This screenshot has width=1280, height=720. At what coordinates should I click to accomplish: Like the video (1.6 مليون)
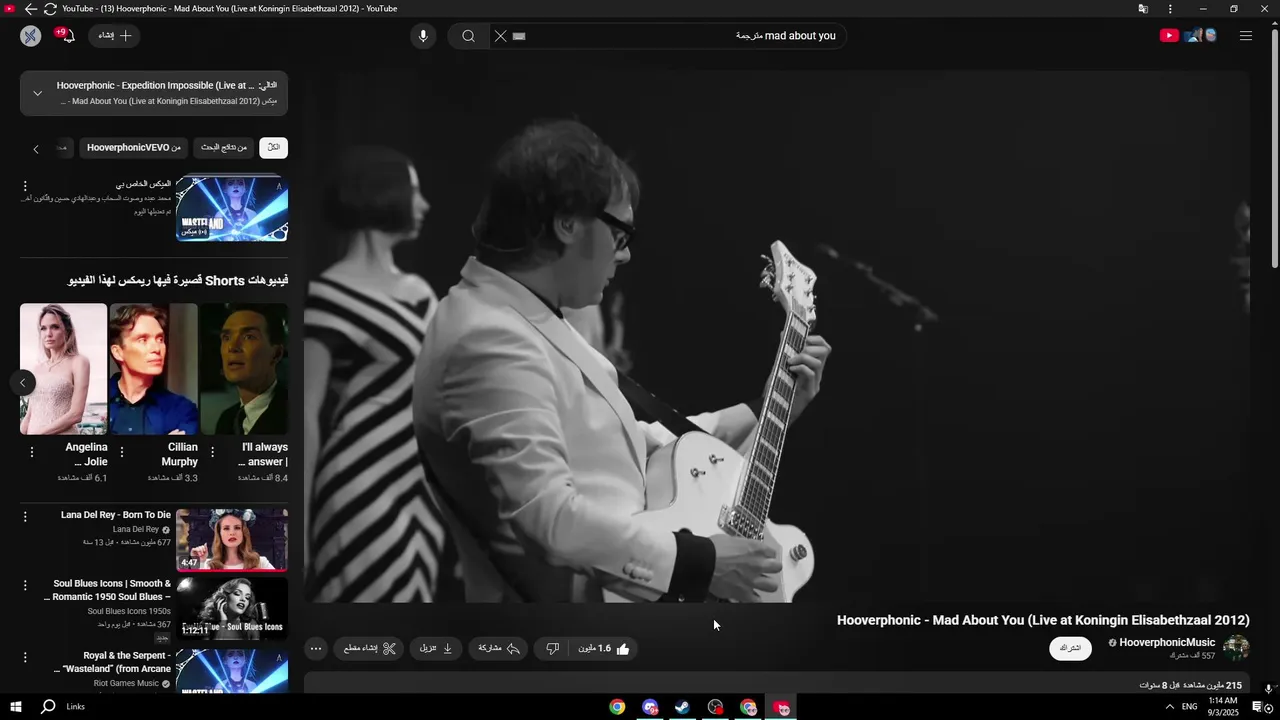pos(605,649)
